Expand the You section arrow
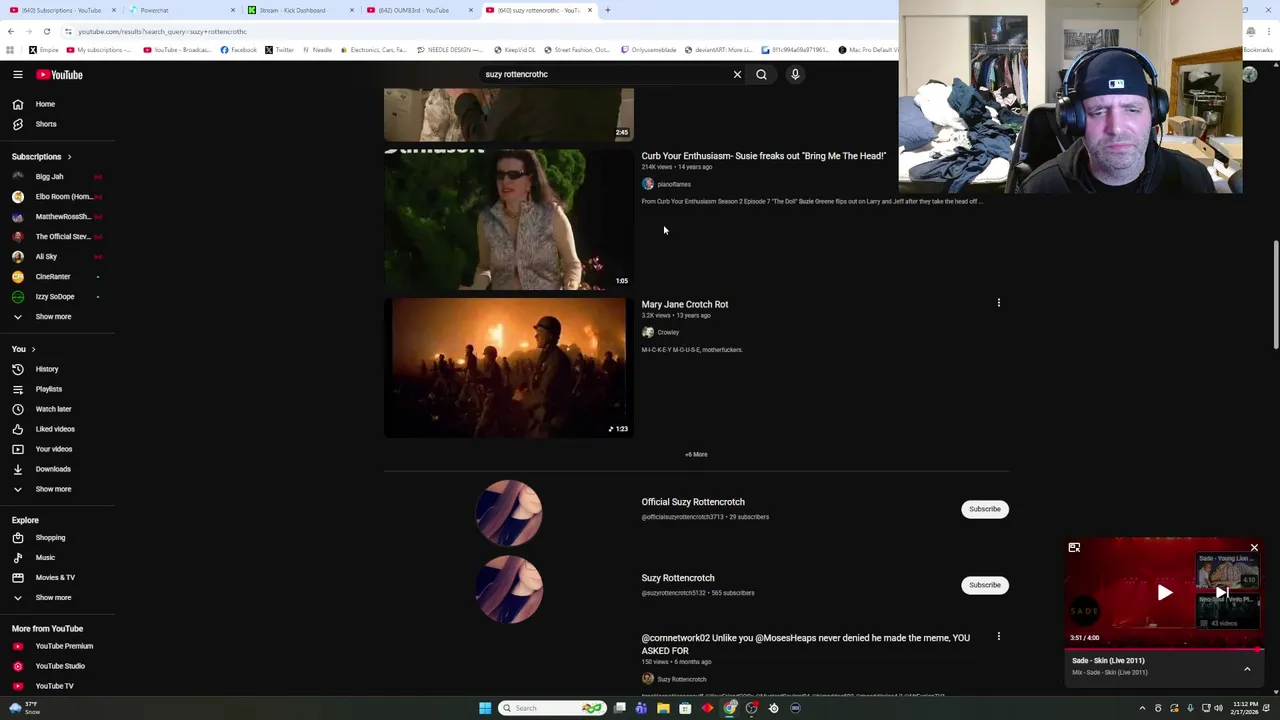 [x=33, y=349]
